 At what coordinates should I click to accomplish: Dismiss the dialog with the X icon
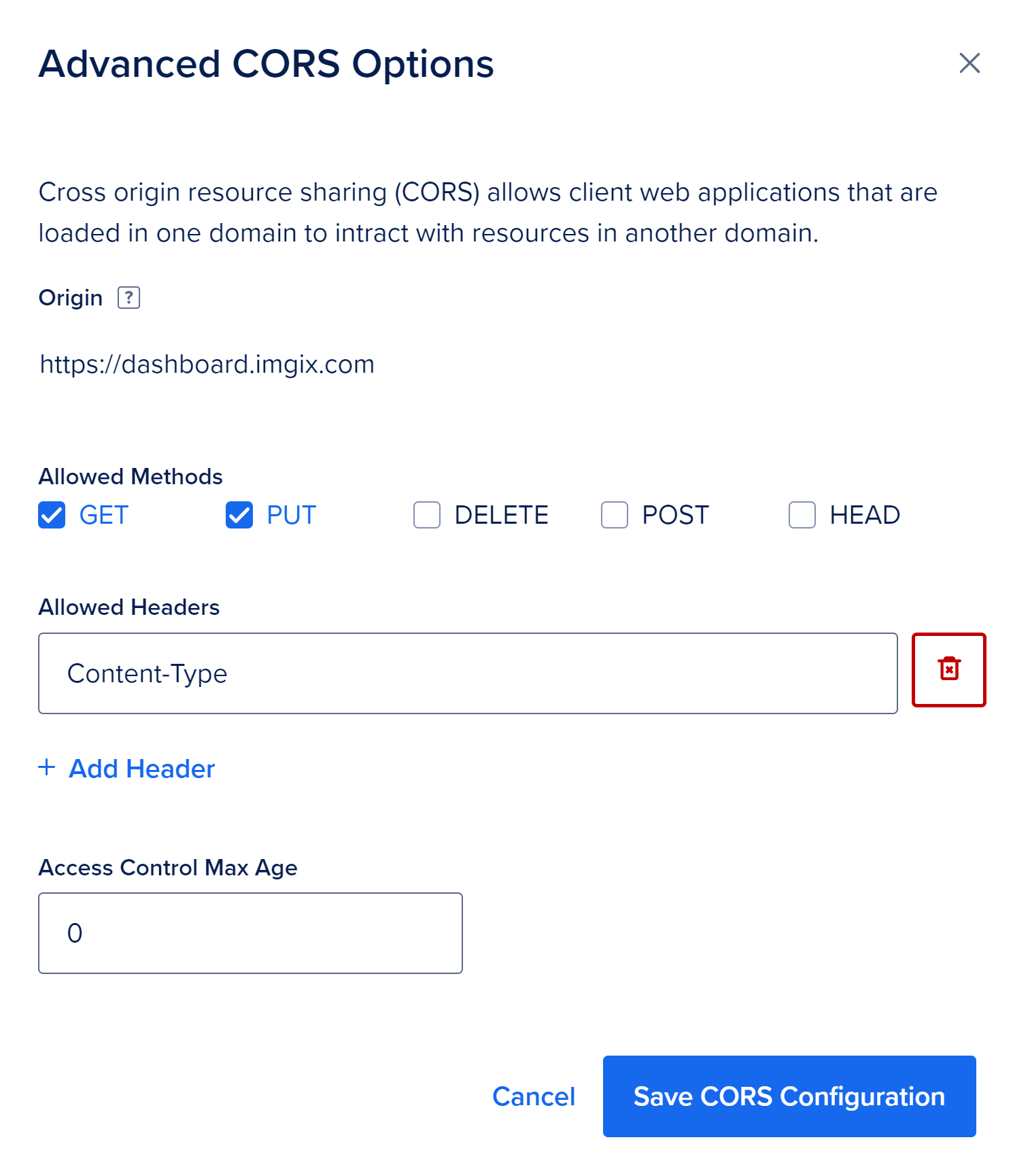coord(970,63)
